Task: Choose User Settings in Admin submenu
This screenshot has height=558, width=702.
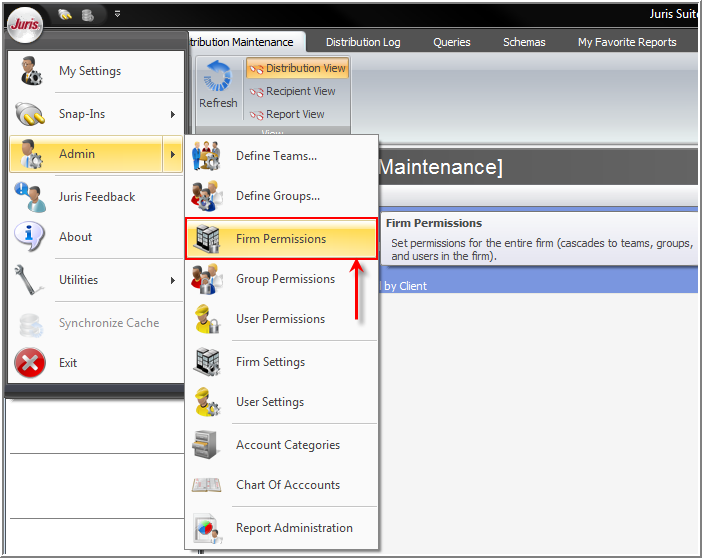Action: 270,402
